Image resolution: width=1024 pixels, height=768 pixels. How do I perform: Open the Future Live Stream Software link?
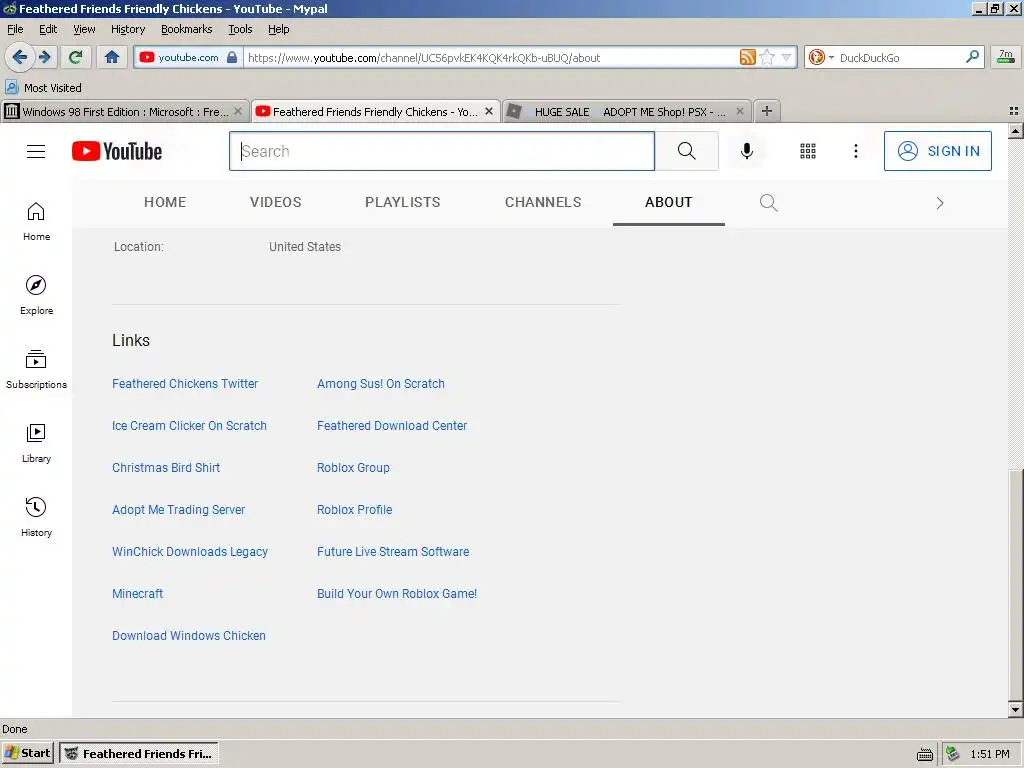tap(393, 552)
